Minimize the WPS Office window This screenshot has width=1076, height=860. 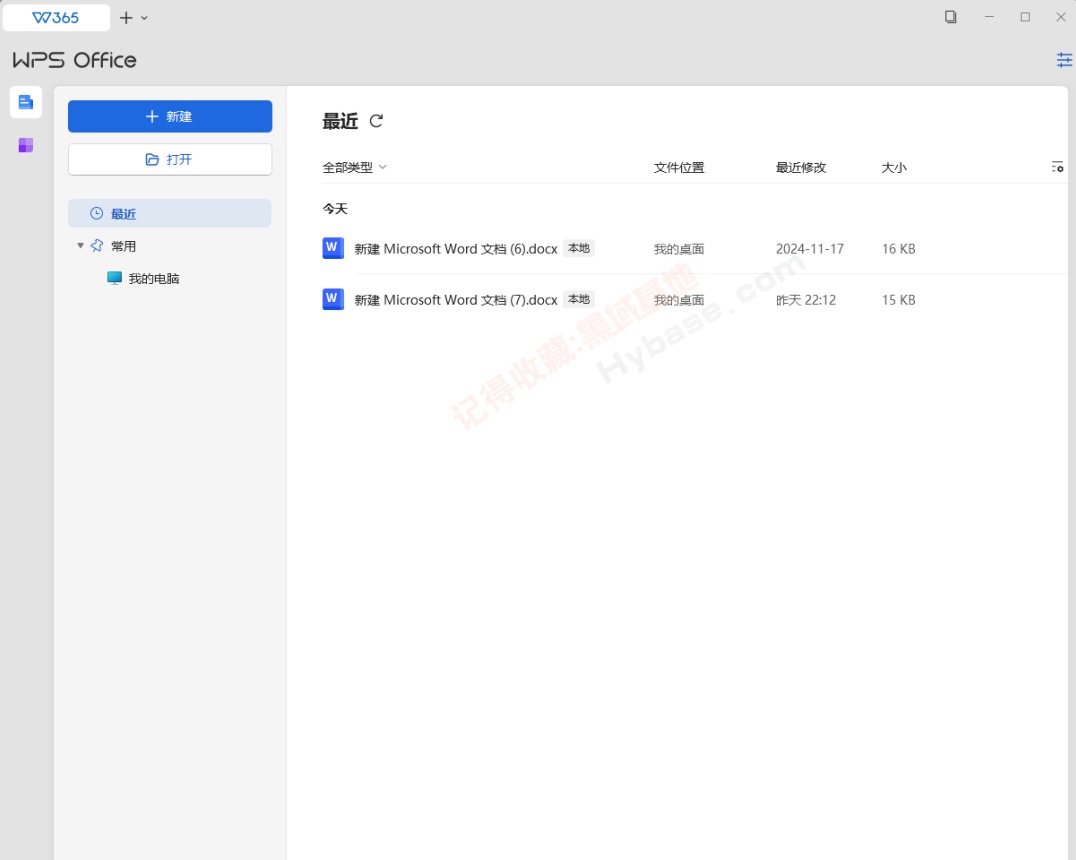[989, 17]
